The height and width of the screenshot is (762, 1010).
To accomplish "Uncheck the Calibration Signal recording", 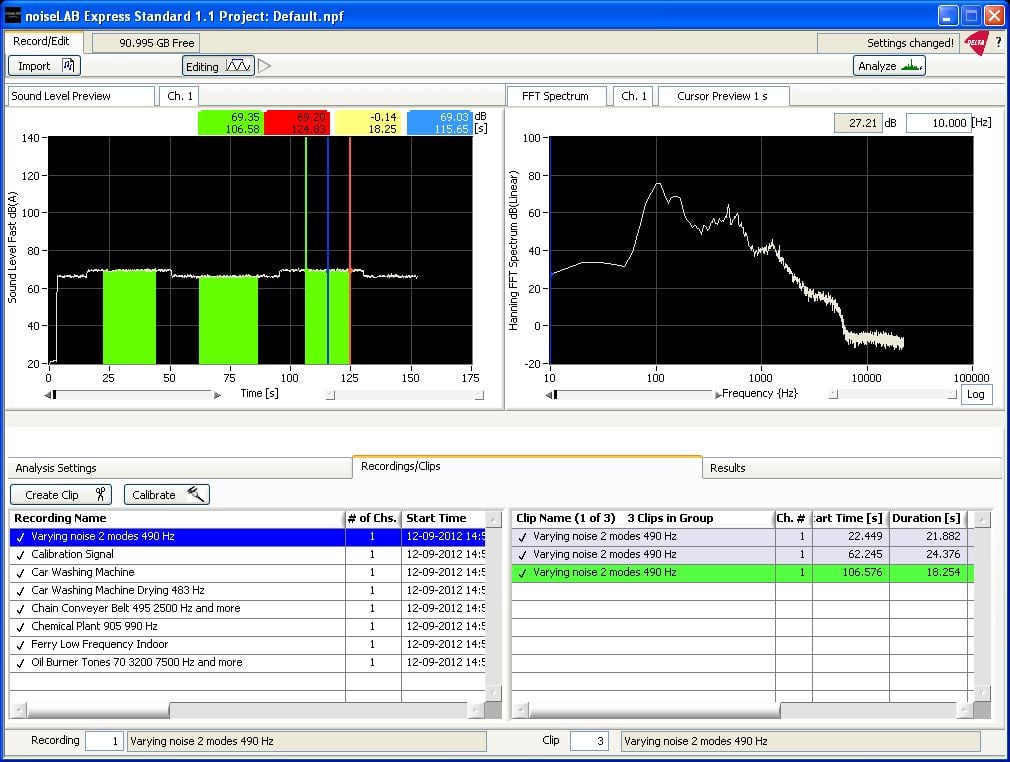I will click(x=20, y=555).
